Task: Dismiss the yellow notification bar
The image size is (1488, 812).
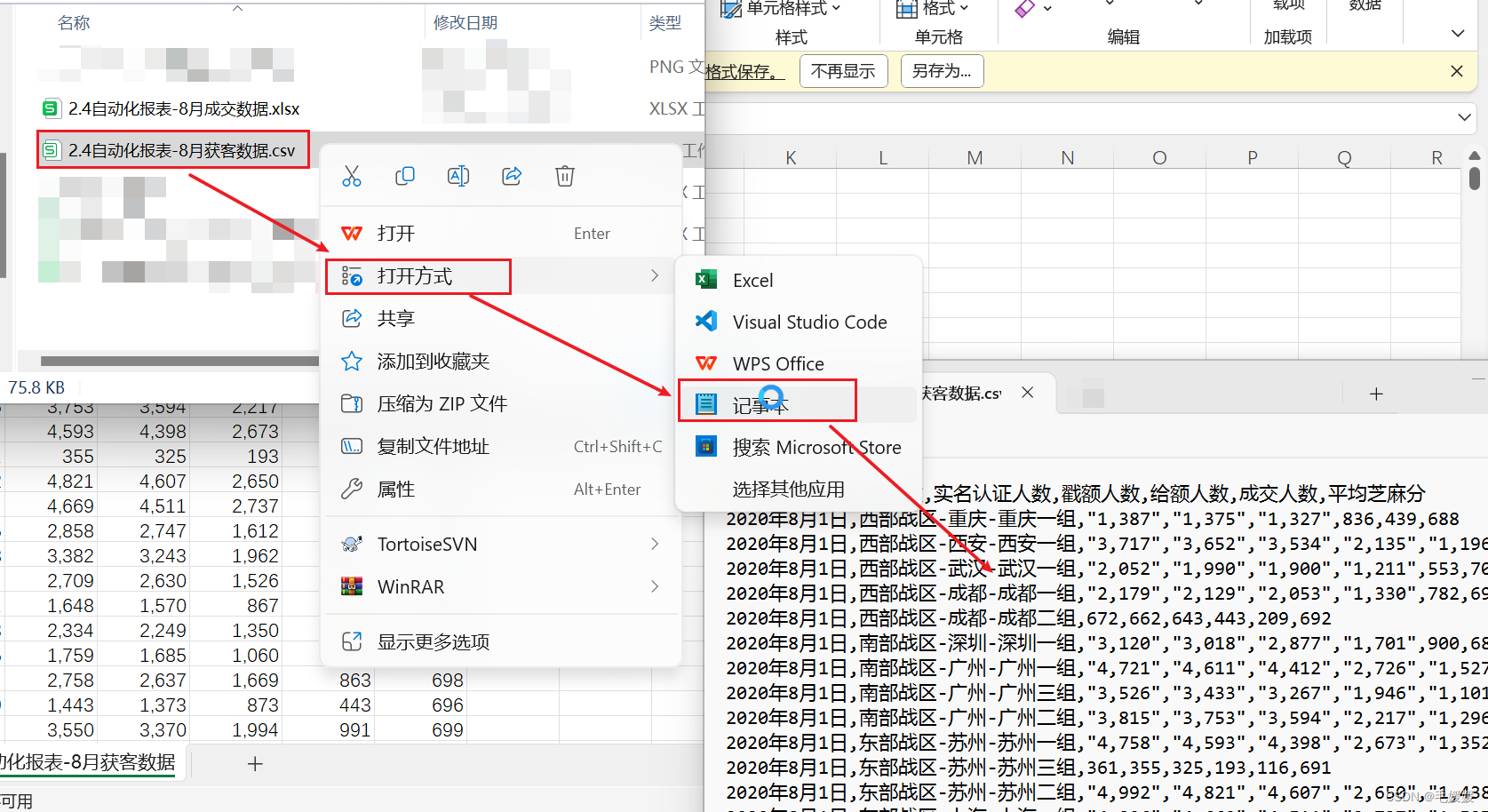Action: pos(1457,71)
